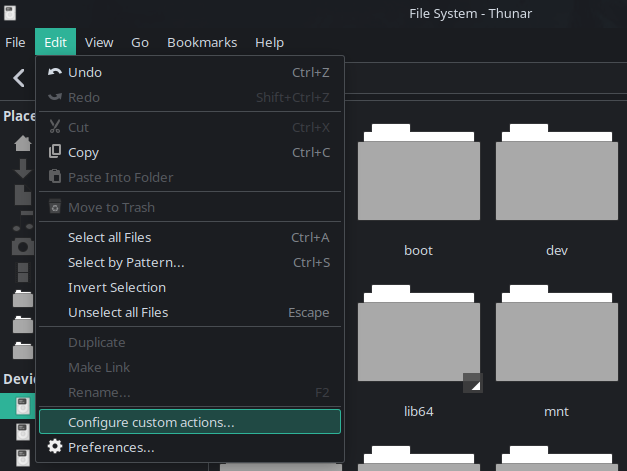Image resolution: width=627 pixels, height=471 pixels.
Task: Click the Preferences gear icon
Action: pyautogui.click(x=55, y=446)
